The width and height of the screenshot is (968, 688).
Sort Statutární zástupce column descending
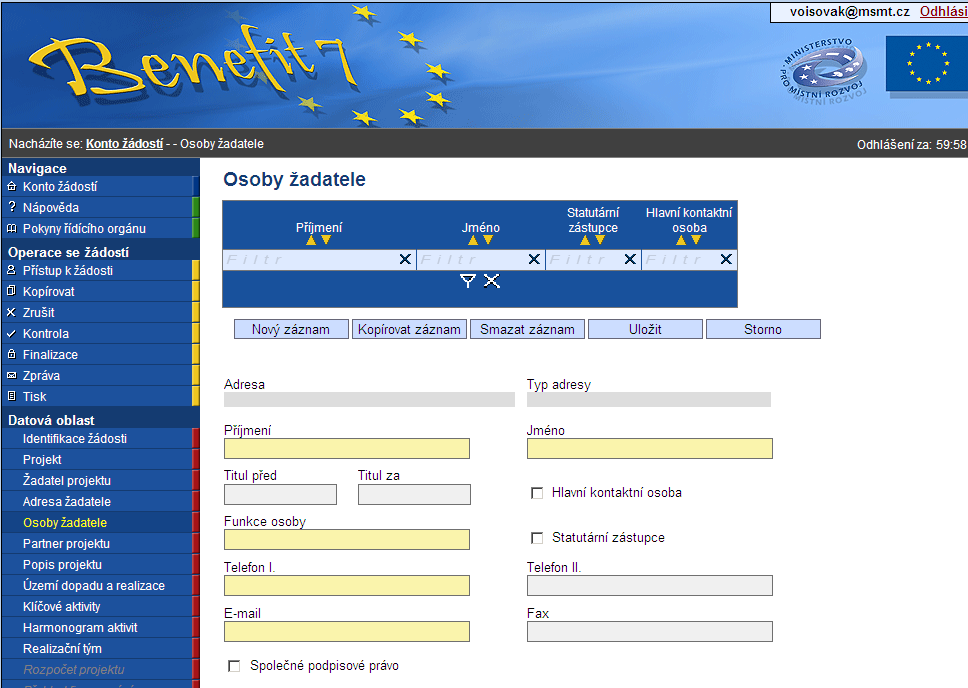point(600,240)
